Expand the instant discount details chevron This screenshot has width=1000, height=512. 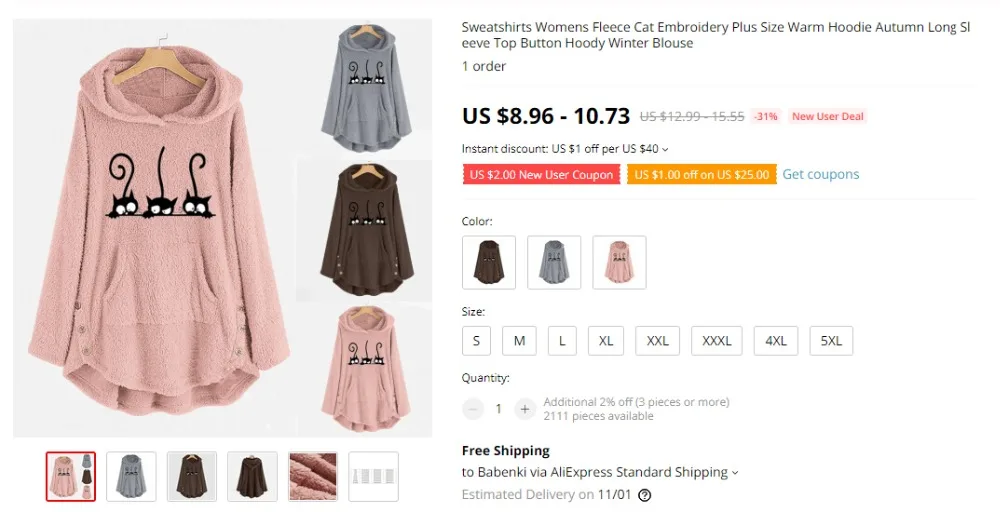pos(665,150)
